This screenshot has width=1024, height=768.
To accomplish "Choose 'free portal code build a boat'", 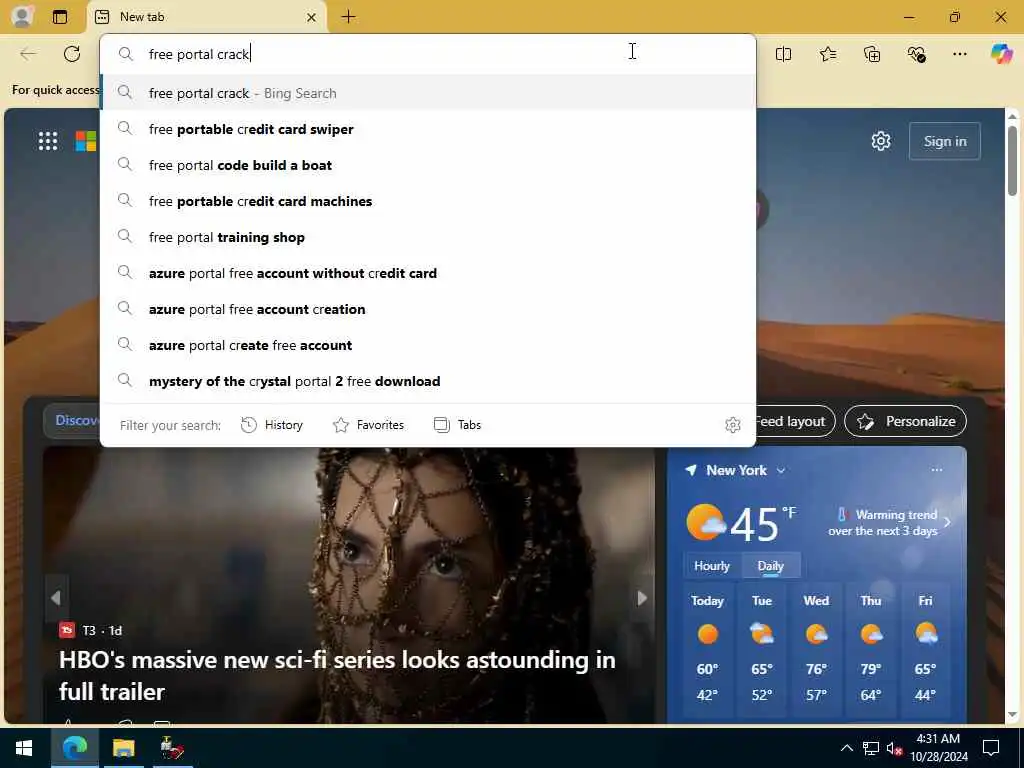I will [x=428, y=165].
